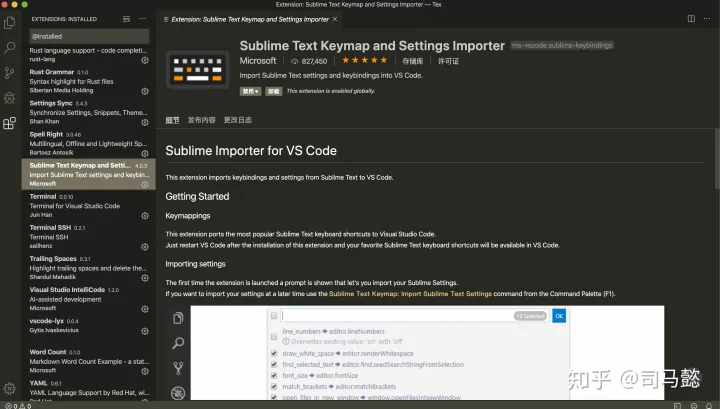Select the Spell Right extension entry
720x409 pixels.
pyautogui.click(x=89, y=143)
